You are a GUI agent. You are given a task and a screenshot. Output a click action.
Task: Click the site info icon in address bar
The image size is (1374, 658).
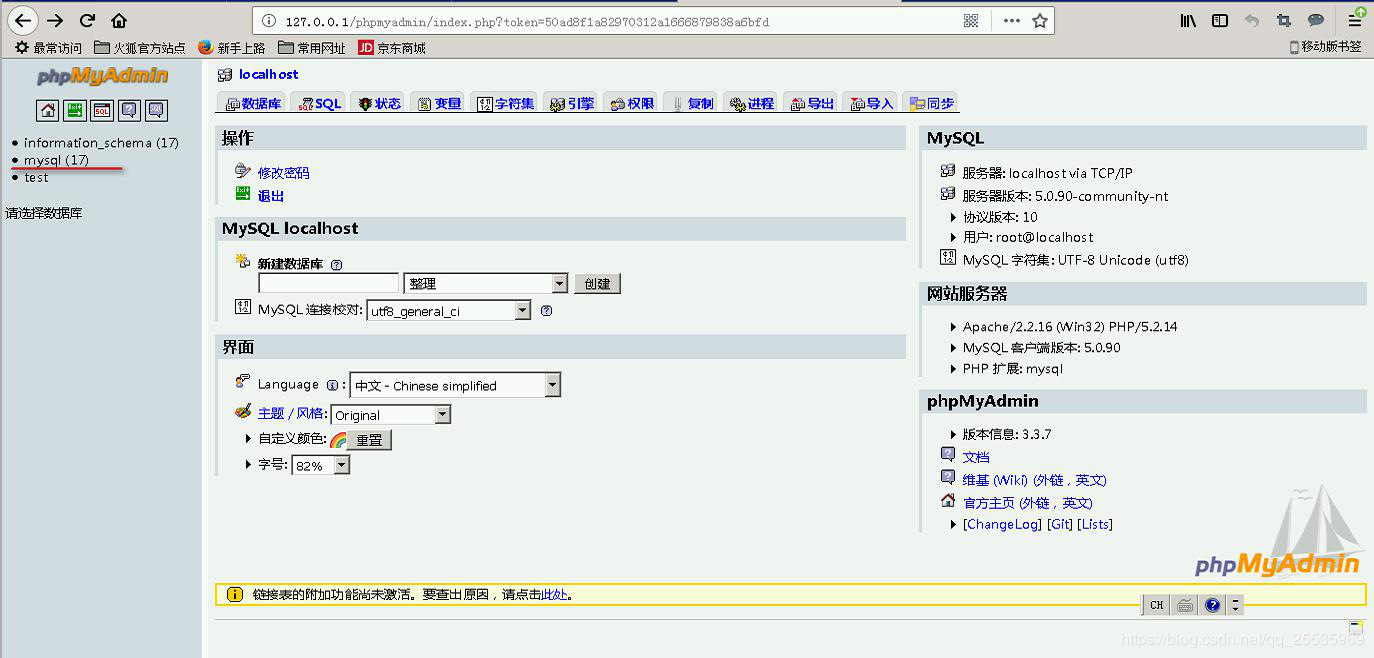(x=269, y=21)
